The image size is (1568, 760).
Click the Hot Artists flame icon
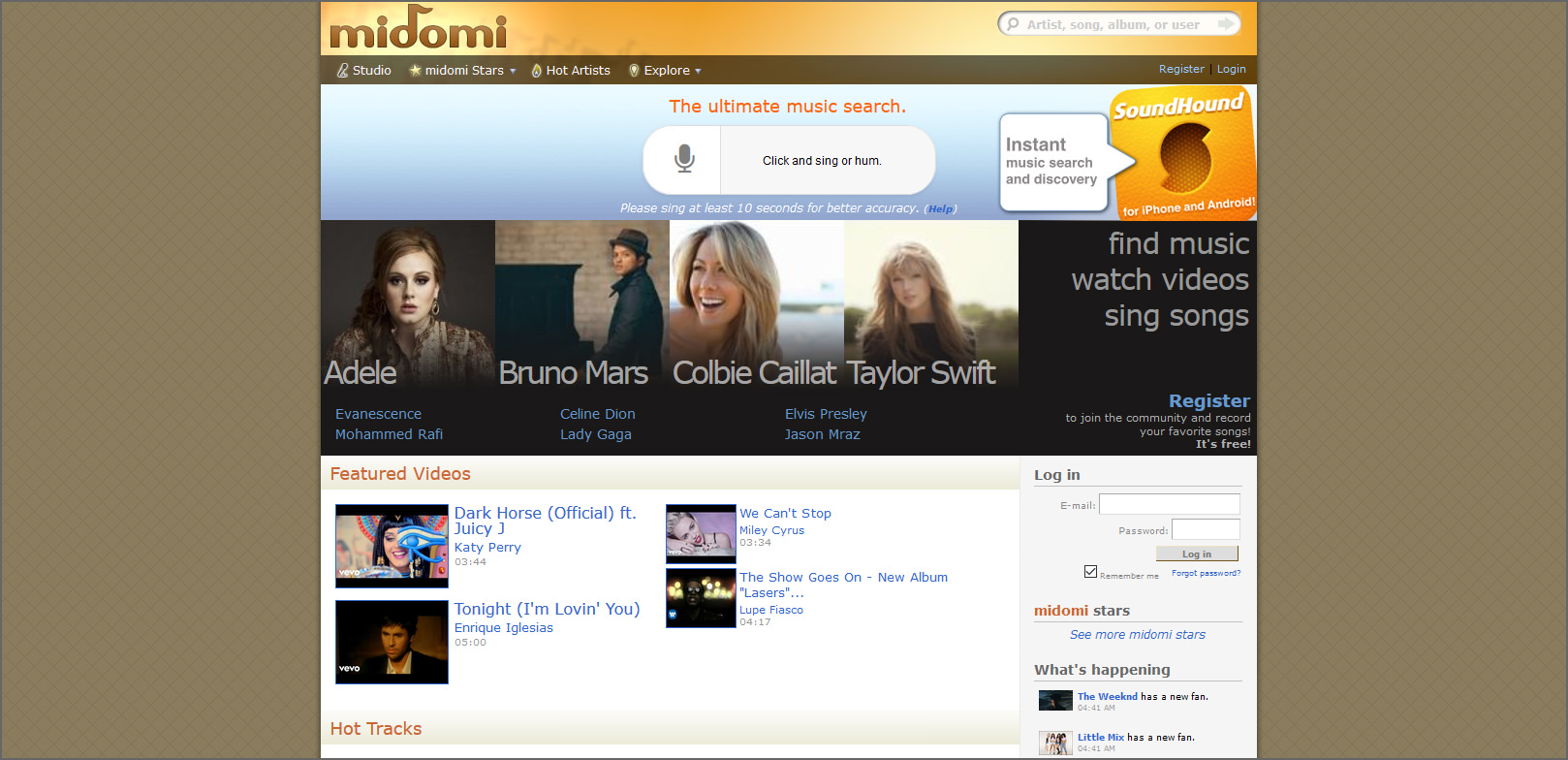[536, 71]
